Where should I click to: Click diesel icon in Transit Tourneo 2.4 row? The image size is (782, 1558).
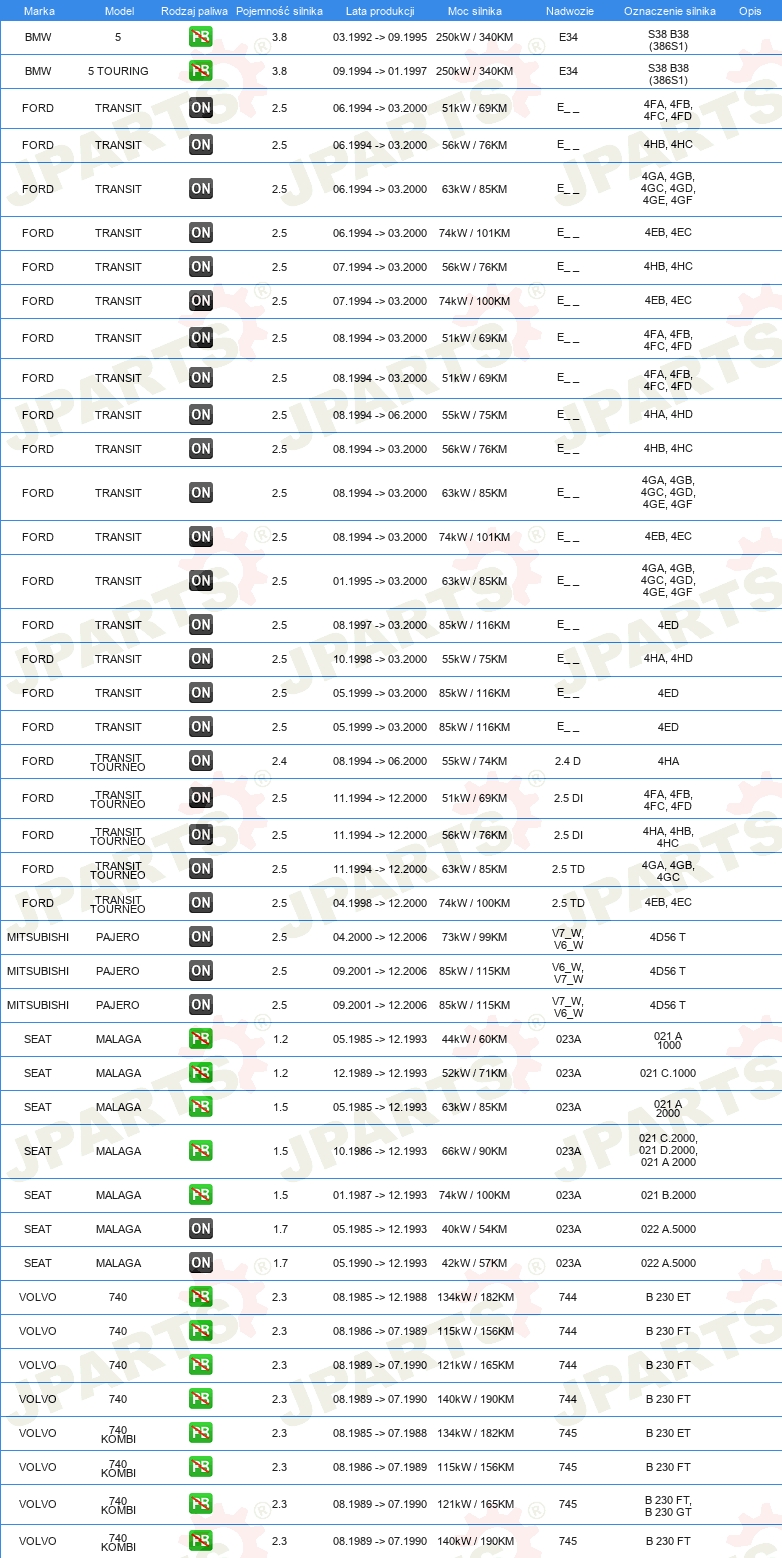[x=201, y=761]
